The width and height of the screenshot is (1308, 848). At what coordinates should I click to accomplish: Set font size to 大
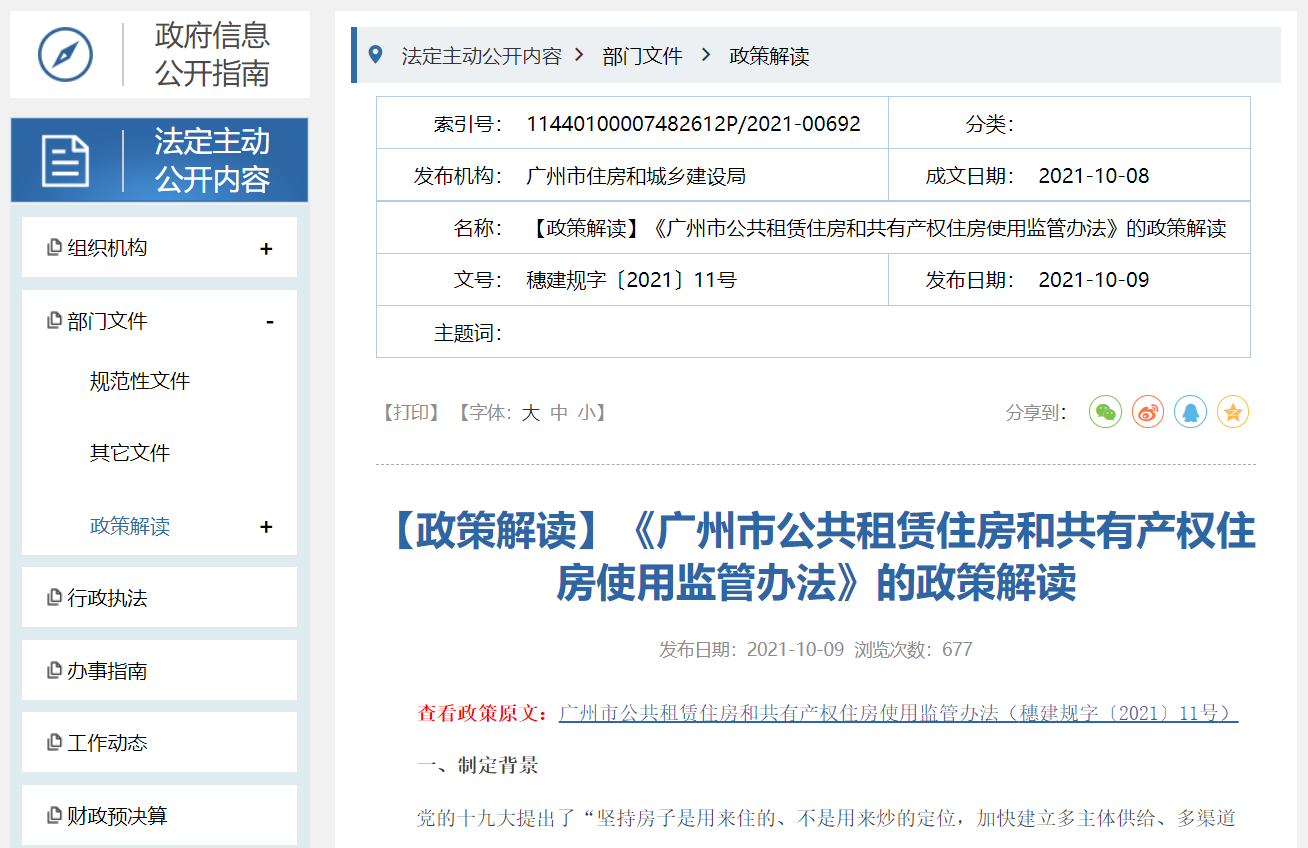point(530,413)
